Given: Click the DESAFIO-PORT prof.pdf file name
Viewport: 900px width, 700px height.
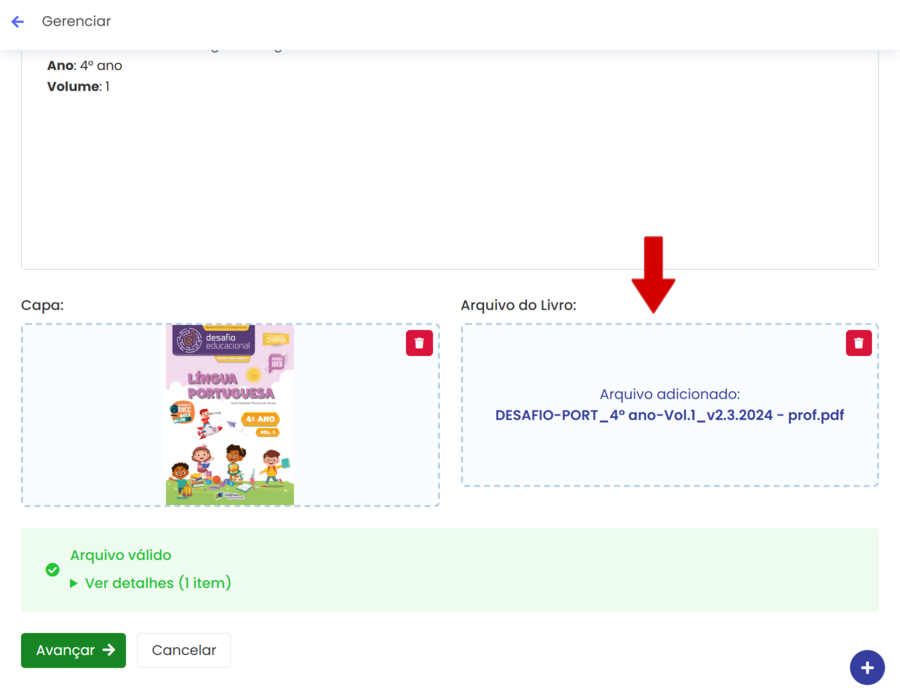Looking at the screenshot, I should tap(669, 415).
